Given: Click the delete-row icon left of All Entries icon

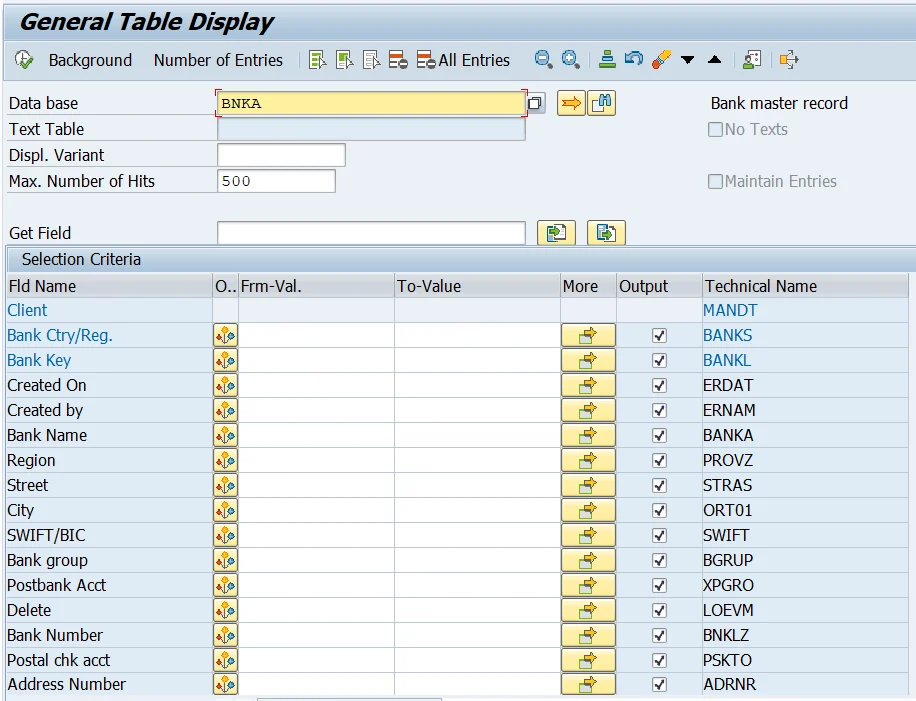Looking at the screenshot, I should point(398,60).
